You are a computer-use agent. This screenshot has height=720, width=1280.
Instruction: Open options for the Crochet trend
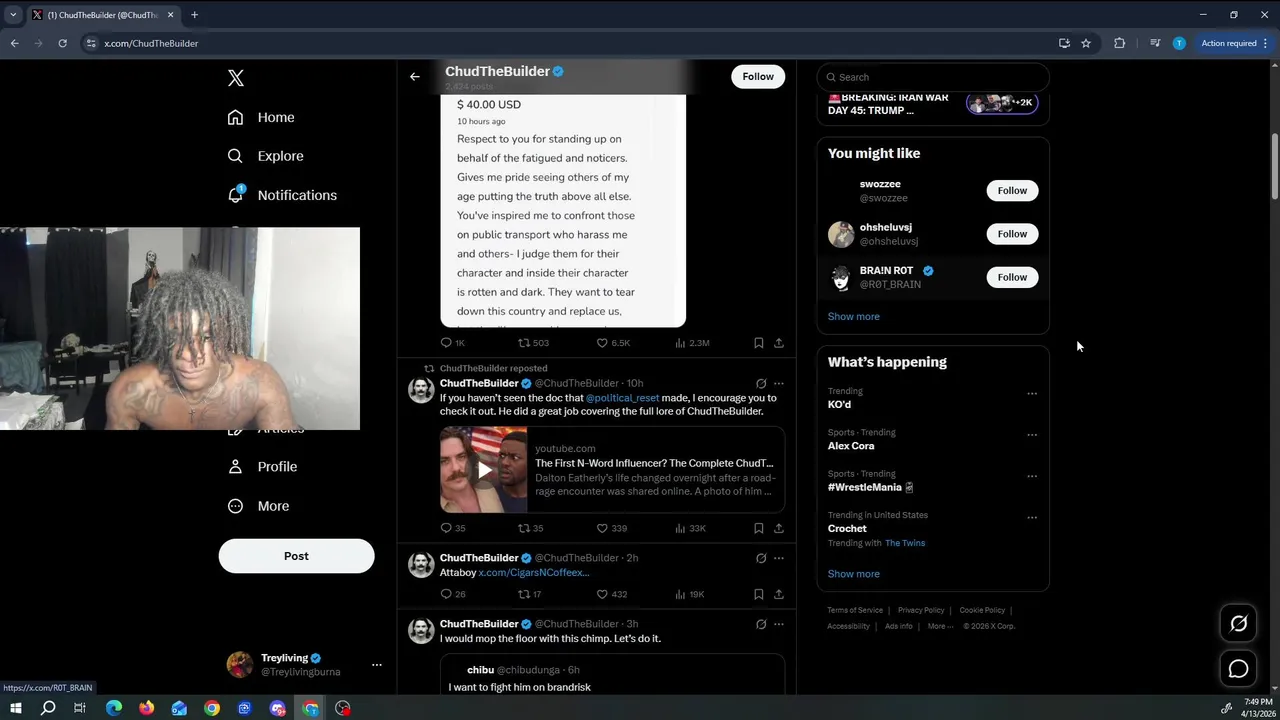pyautogui.click(x=1032, y=518)
